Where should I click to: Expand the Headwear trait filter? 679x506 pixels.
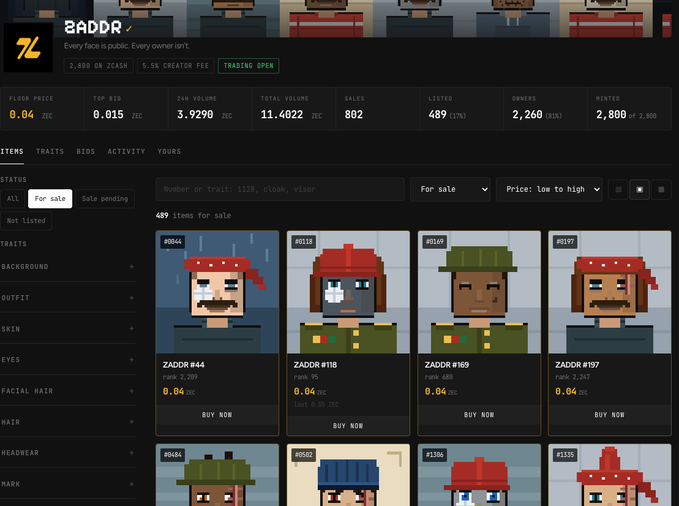(x=68, y=453)
